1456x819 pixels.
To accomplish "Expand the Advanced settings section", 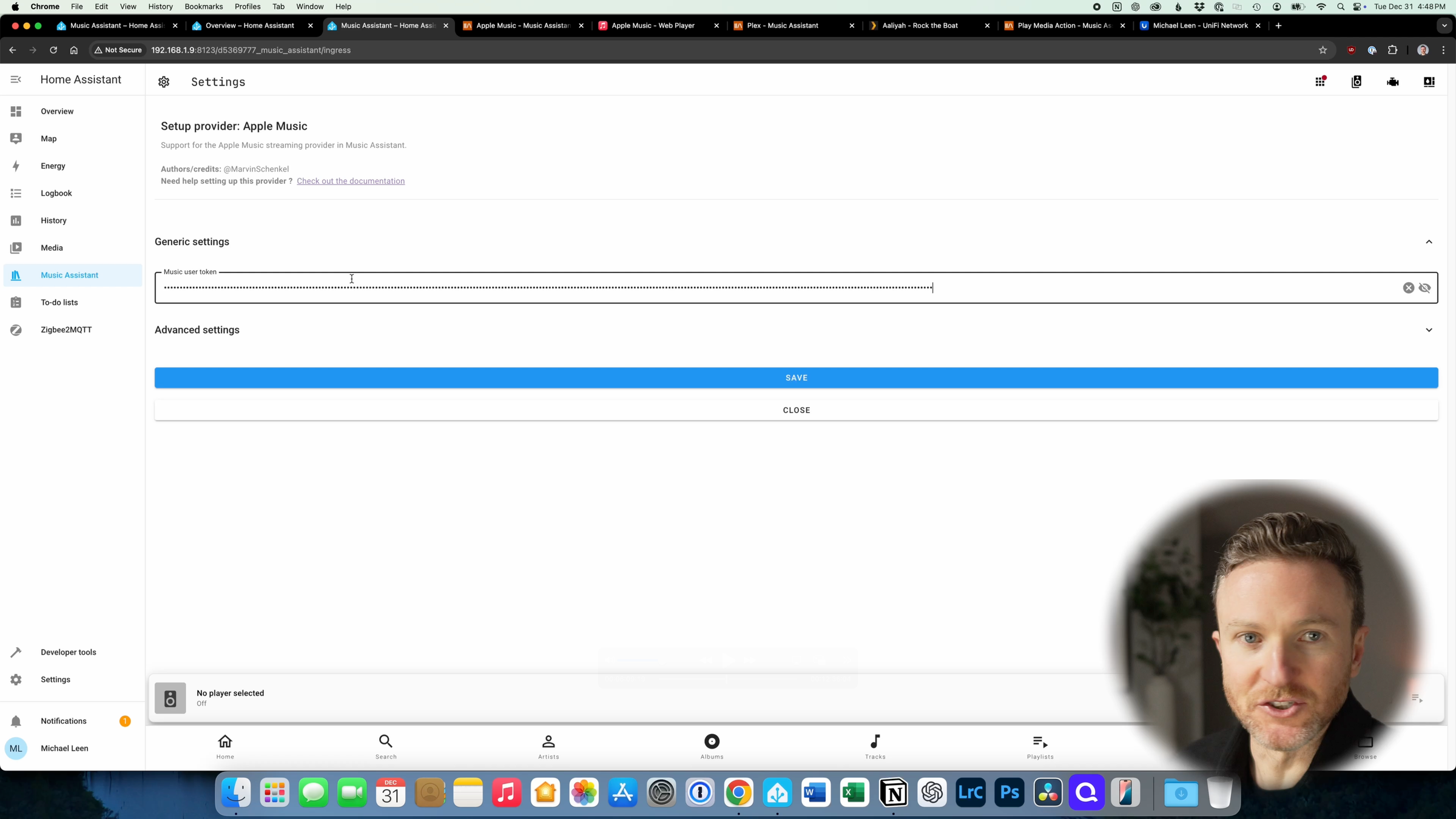I will pyautogui.click(x=1429, y=330).
